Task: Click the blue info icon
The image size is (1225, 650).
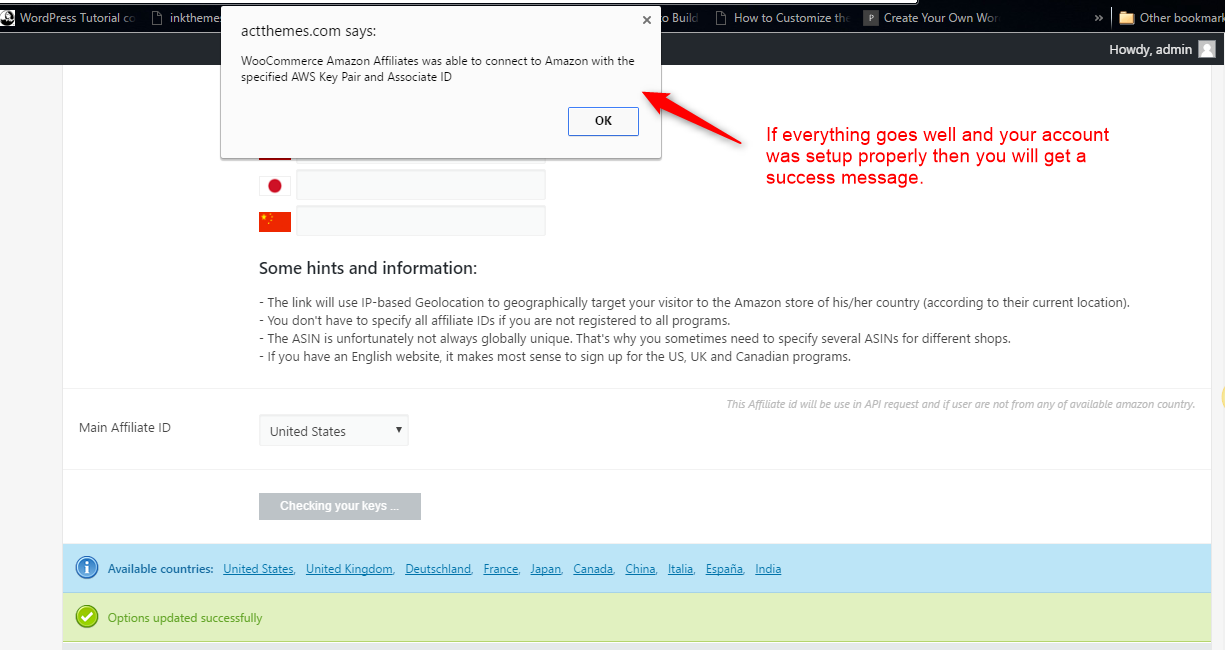Action: [87, 568]
